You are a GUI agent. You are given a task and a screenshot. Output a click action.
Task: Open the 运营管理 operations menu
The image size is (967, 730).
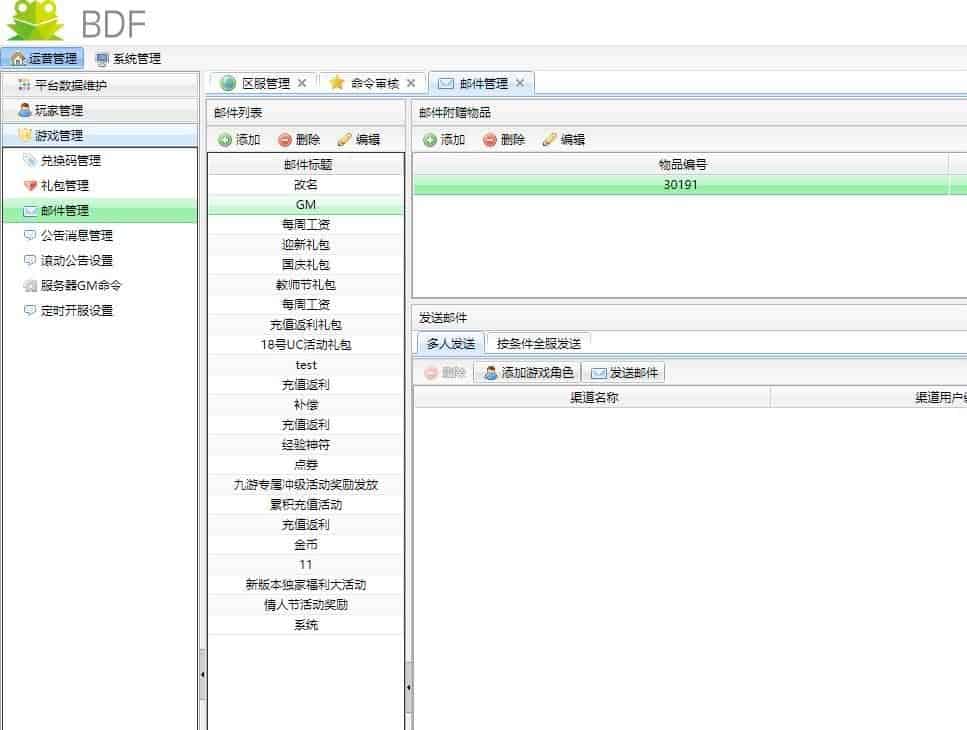click(x=42, y=59)
